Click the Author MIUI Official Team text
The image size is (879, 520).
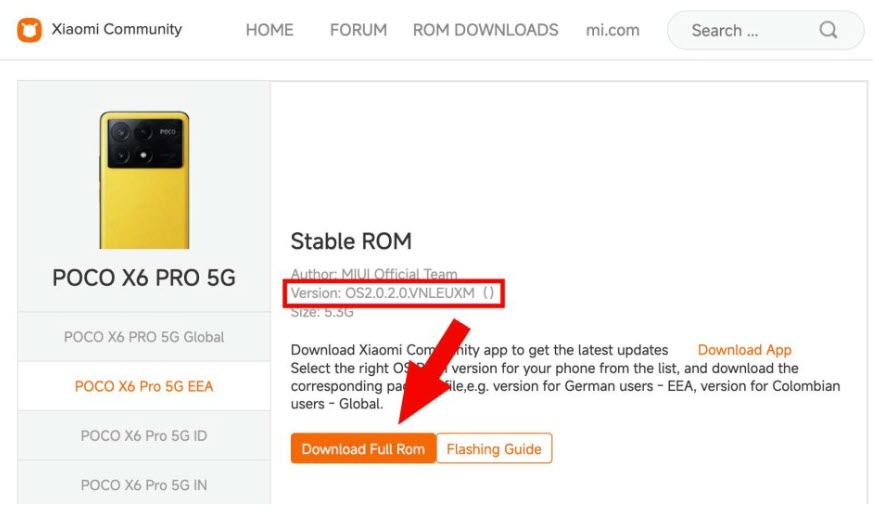(374, 274)
